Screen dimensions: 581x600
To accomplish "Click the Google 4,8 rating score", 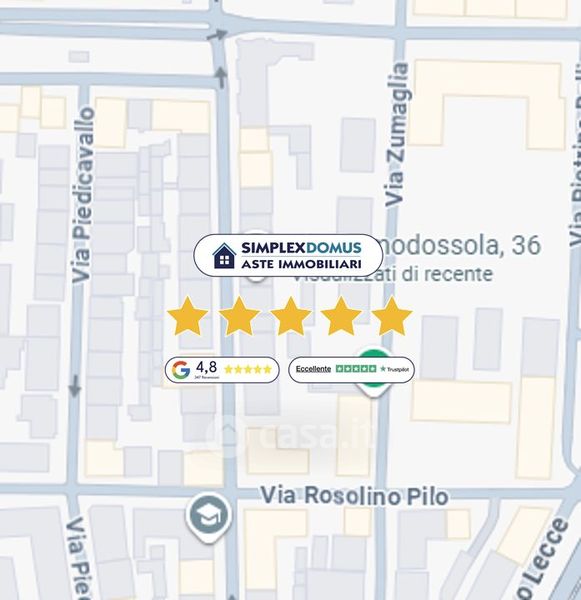I will pyautogui.click(x=206, y=367).
